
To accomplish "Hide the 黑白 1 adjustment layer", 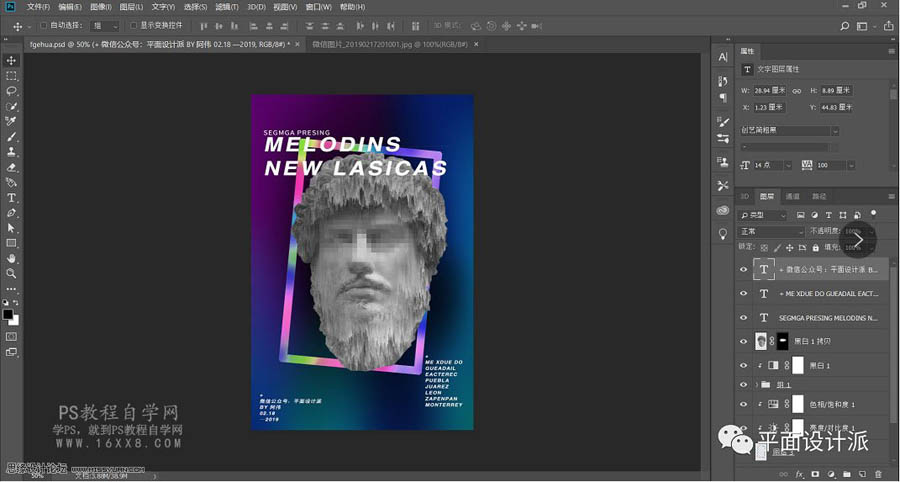I will tap(744, 366).
